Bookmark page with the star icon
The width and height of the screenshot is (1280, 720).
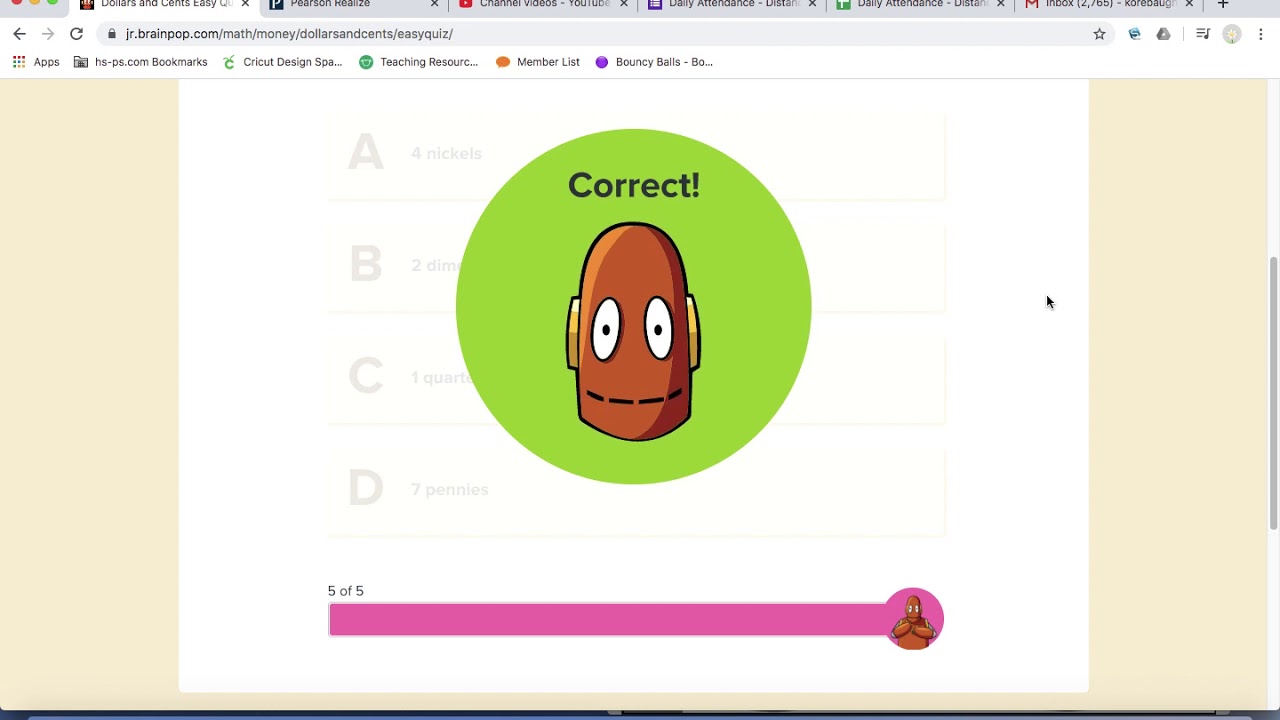pyautogui.click(x=1099, y=34)
